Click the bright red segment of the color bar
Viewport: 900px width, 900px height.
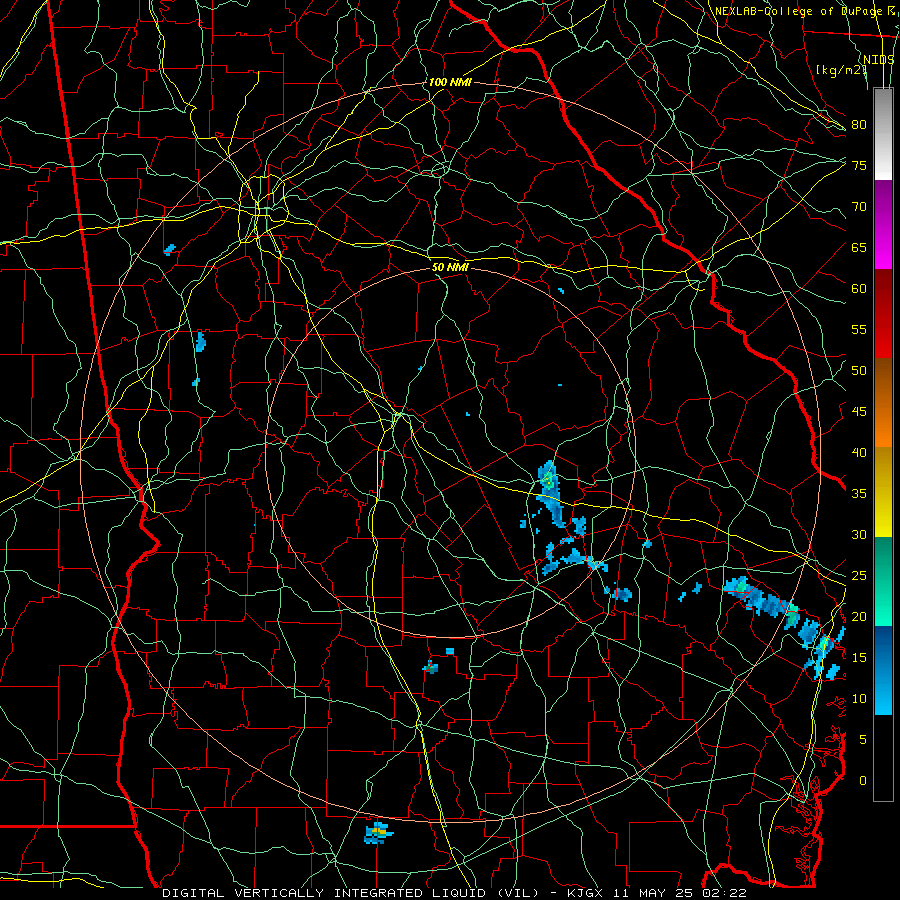[883, 314]
